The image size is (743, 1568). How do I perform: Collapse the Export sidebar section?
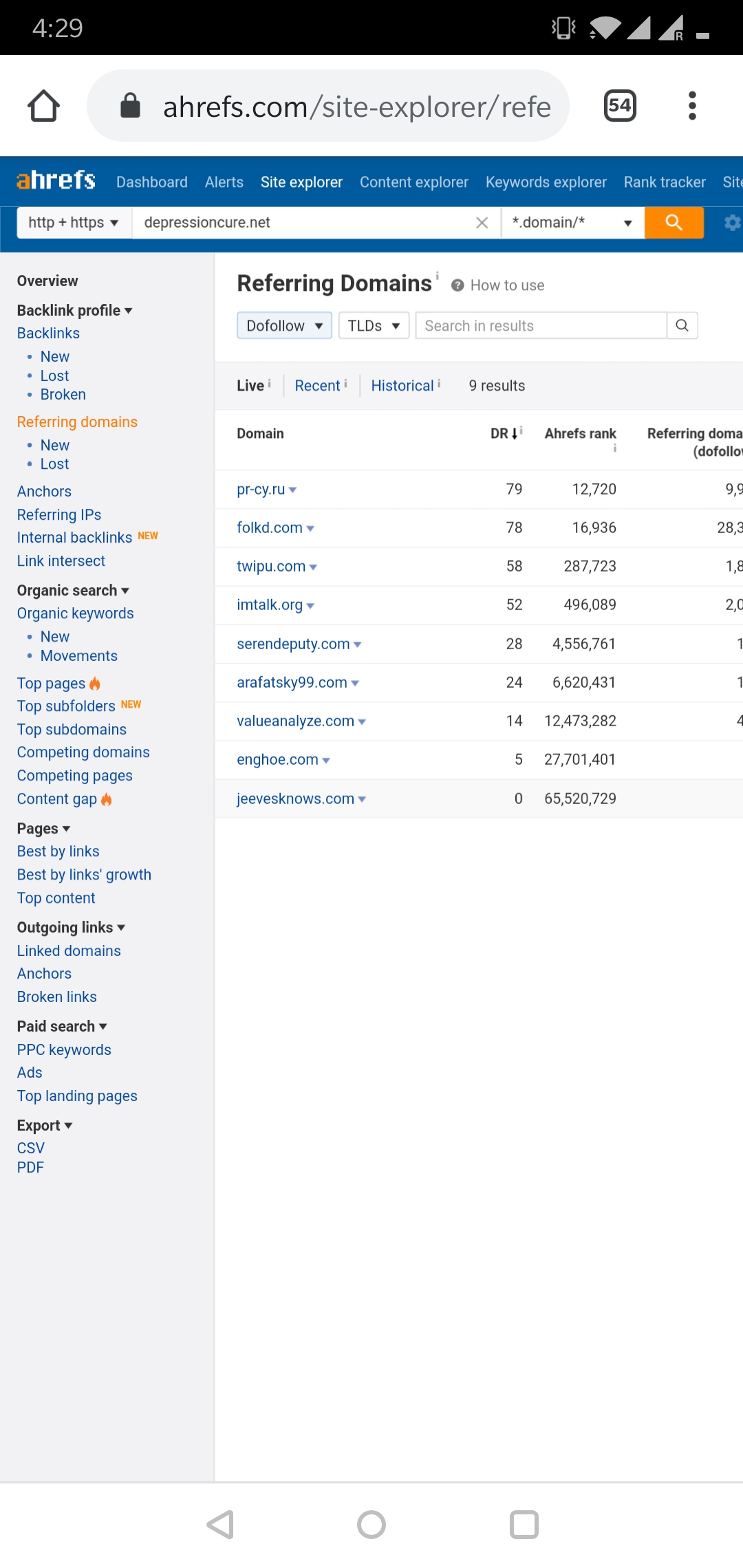tap(45, 1126)
